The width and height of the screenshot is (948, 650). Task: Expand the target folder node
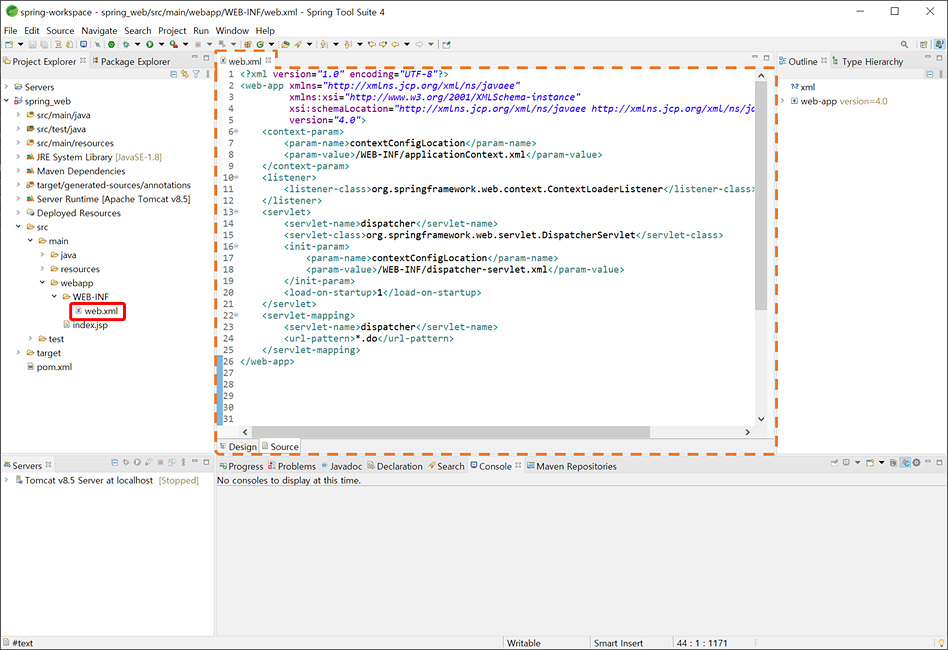tap(18, 353)
